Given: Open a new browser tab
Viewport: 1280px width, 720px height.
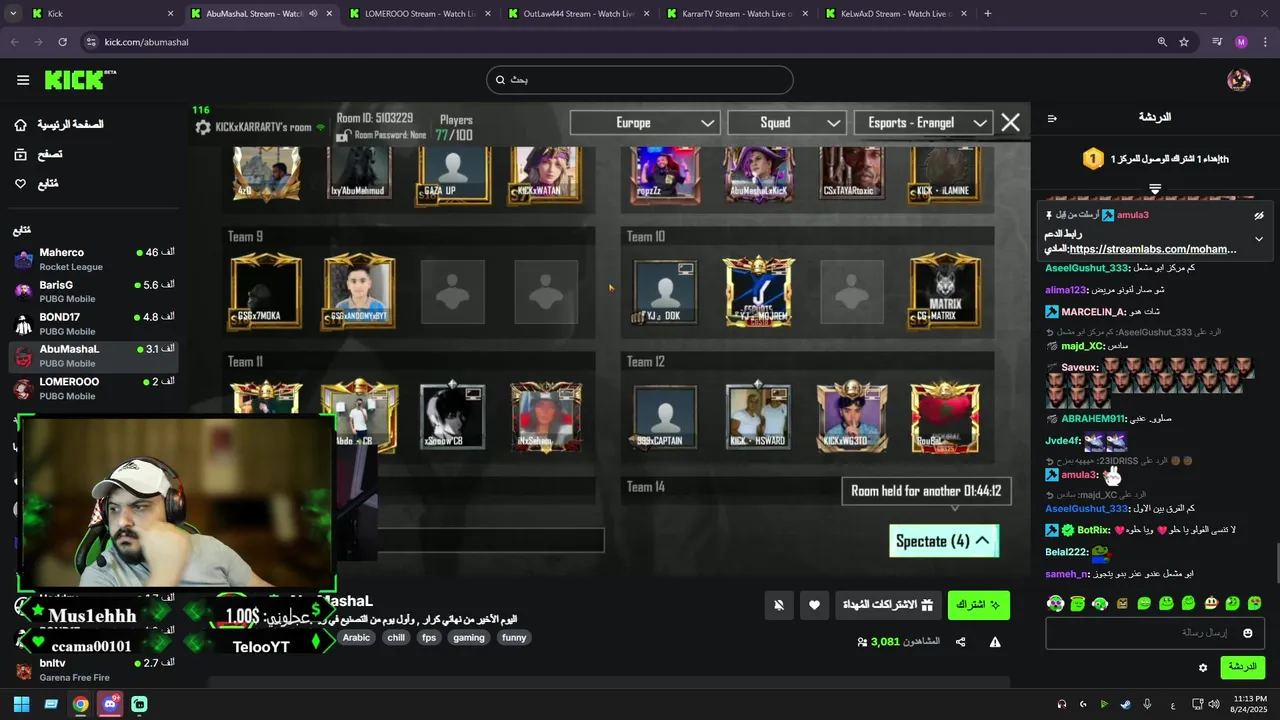Looking at the screenshot, I should [x=987, y=14].
